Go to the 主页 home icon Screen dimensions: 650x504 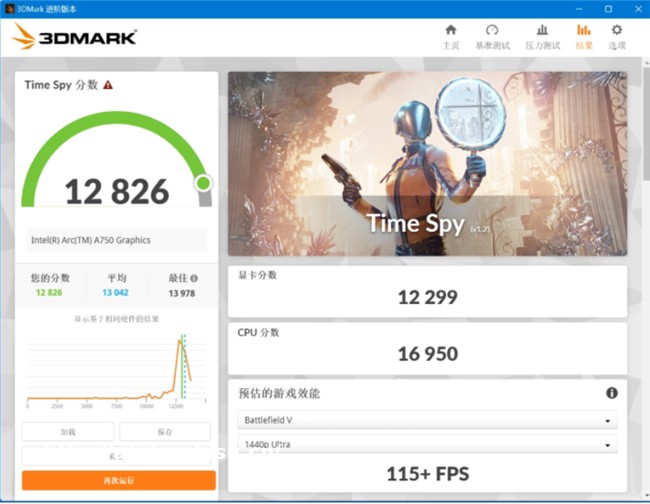point(451,31)
